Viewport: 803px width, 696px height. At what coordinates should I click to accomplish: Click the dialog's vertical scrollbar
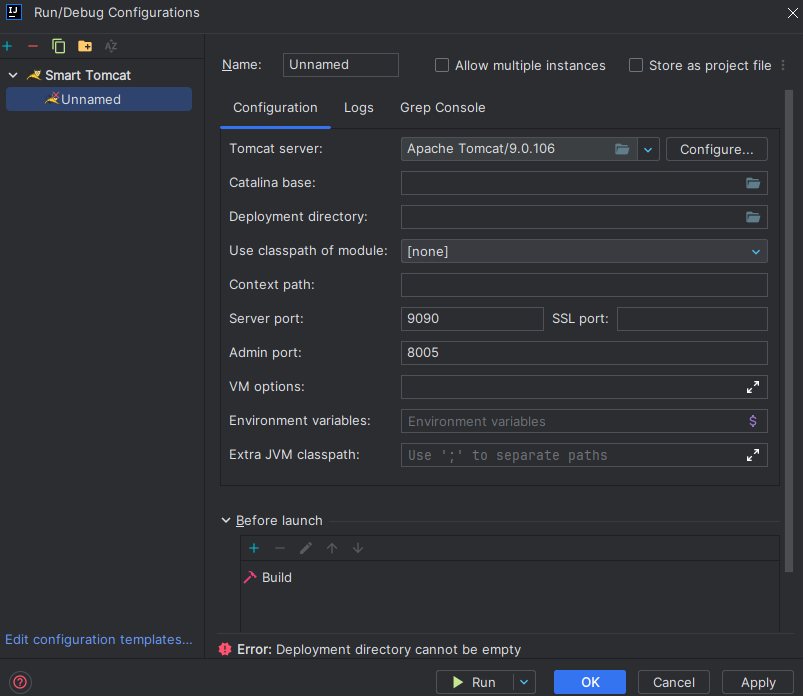click(x=789, y=331)
